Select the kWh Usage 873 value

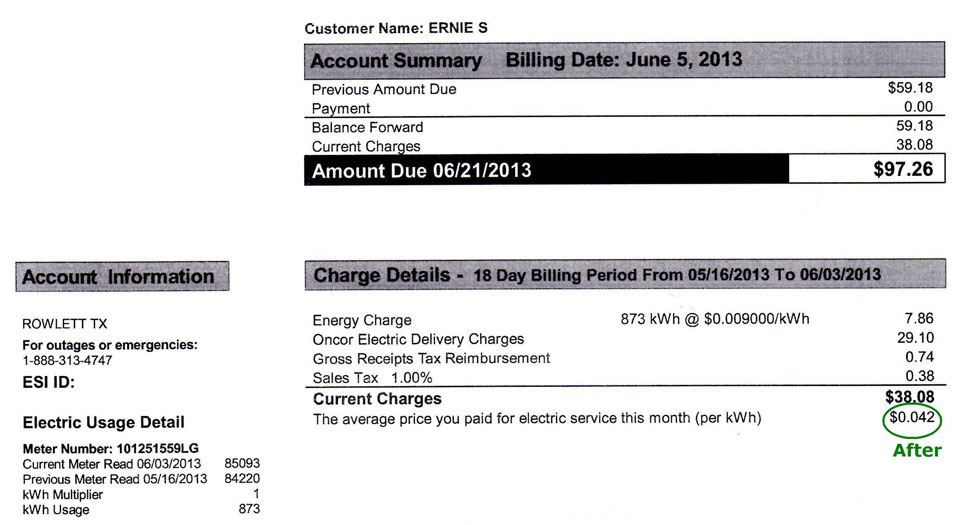(249, 509)
